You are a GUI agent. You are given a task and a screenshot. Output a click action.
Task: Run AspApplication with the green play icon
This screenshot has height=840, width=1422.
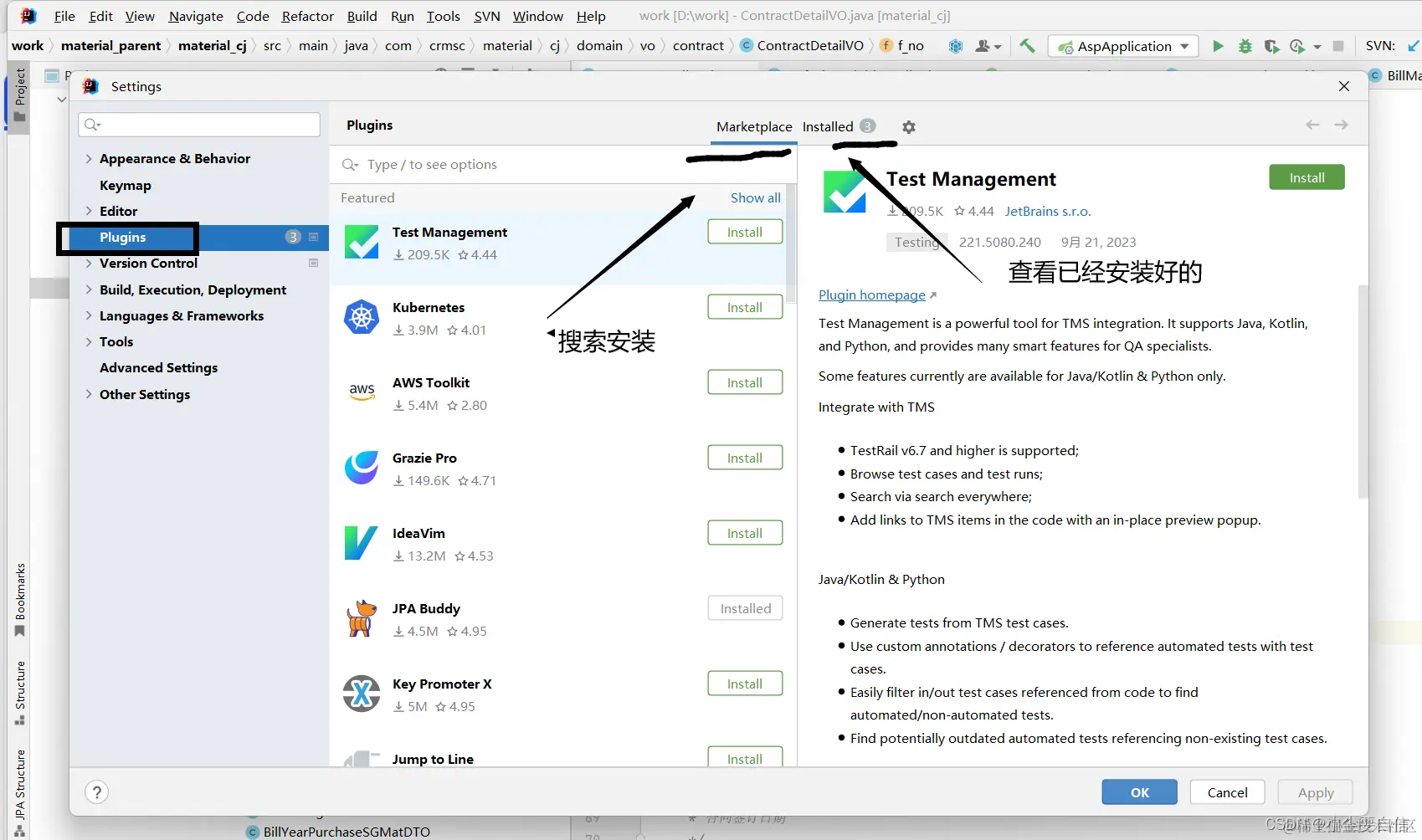tap(1218, 46)
